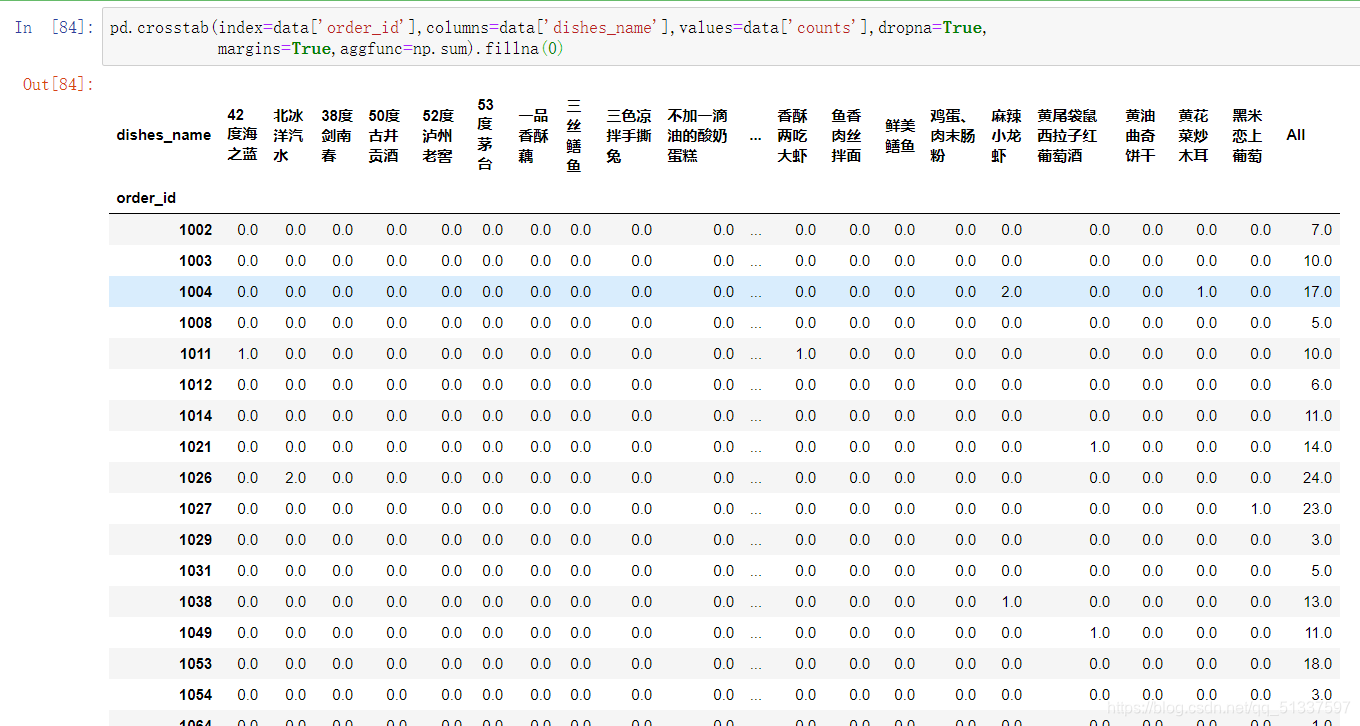Screen dimensions: 1360x726
Task: Select row index 1012
Action: point(196,385)
